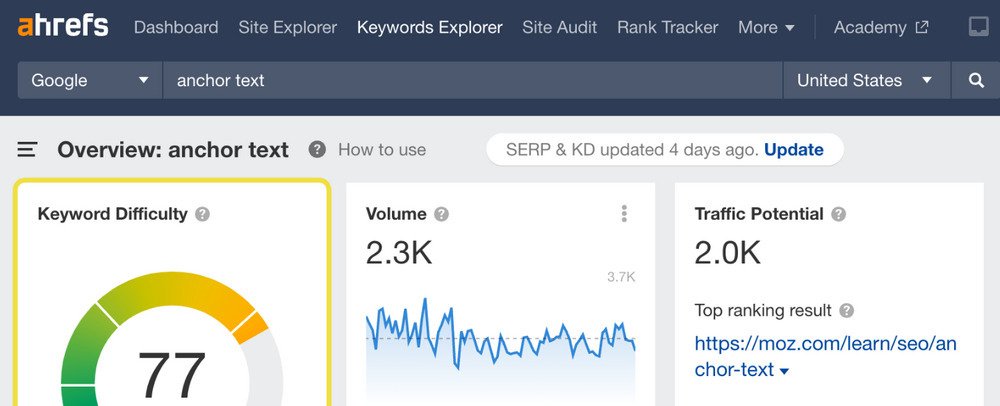The height and width of the screenshot is (406, 1000).
Task: Click the How to use help icon
Action: coord(317,150)
